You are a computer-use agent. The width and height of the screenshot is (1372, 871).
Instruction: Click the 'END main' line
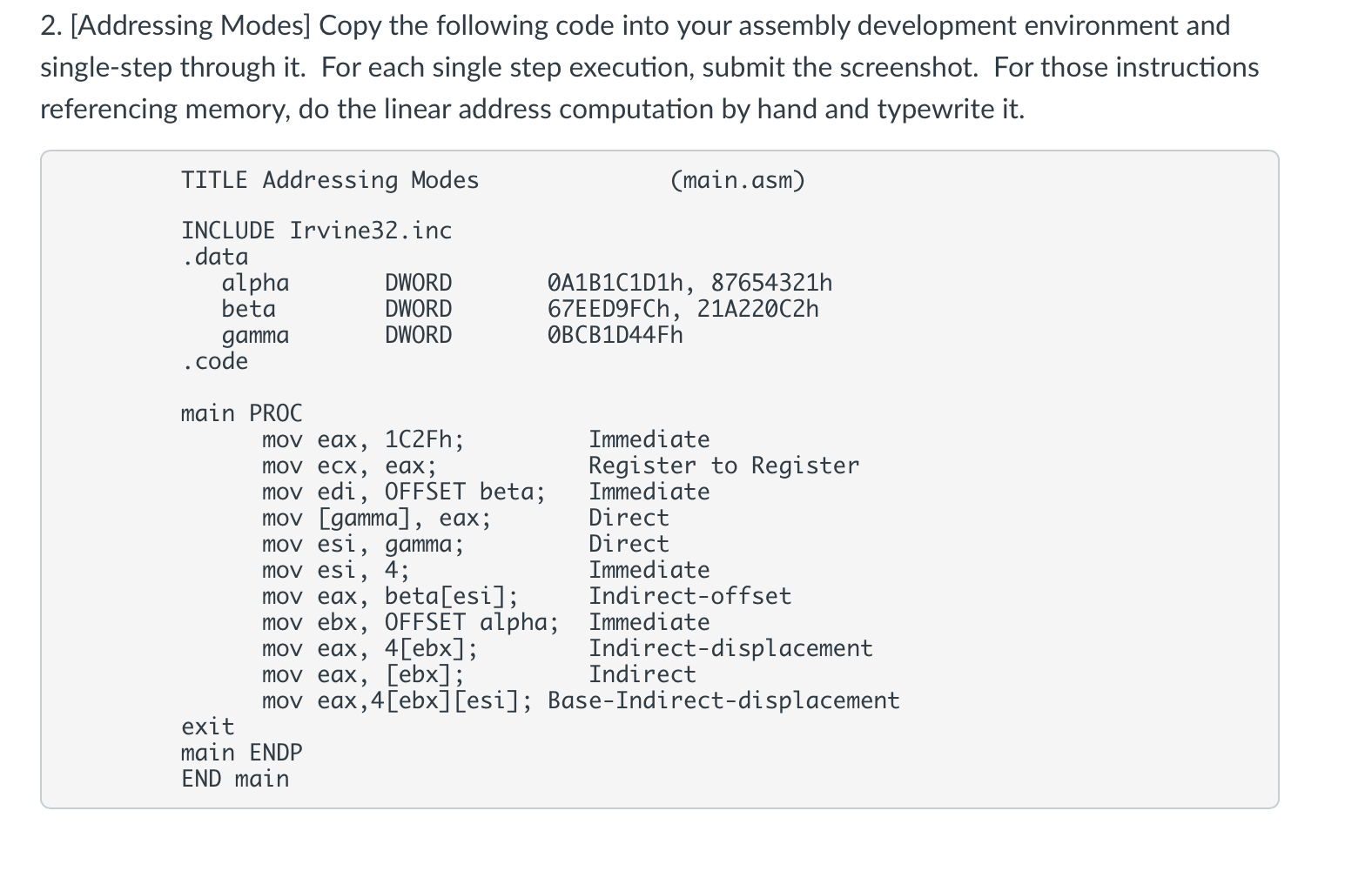coord(235,779)
